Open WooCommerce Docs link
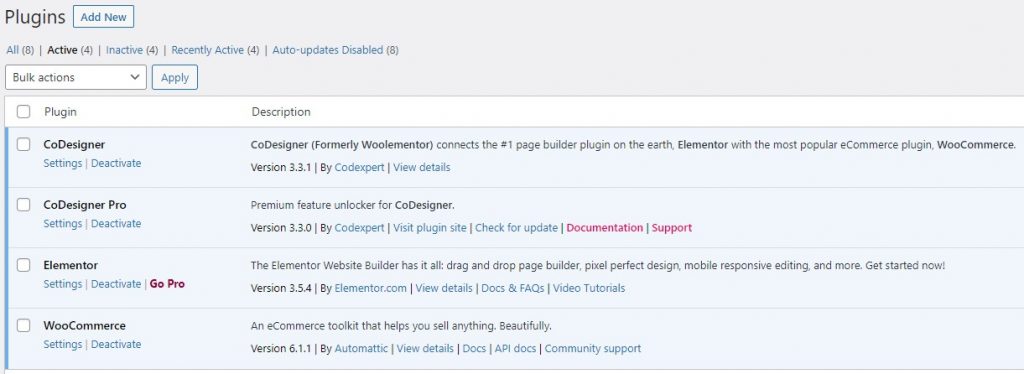This screenshot has width=1024, height=374. click(x=474, y=349)
